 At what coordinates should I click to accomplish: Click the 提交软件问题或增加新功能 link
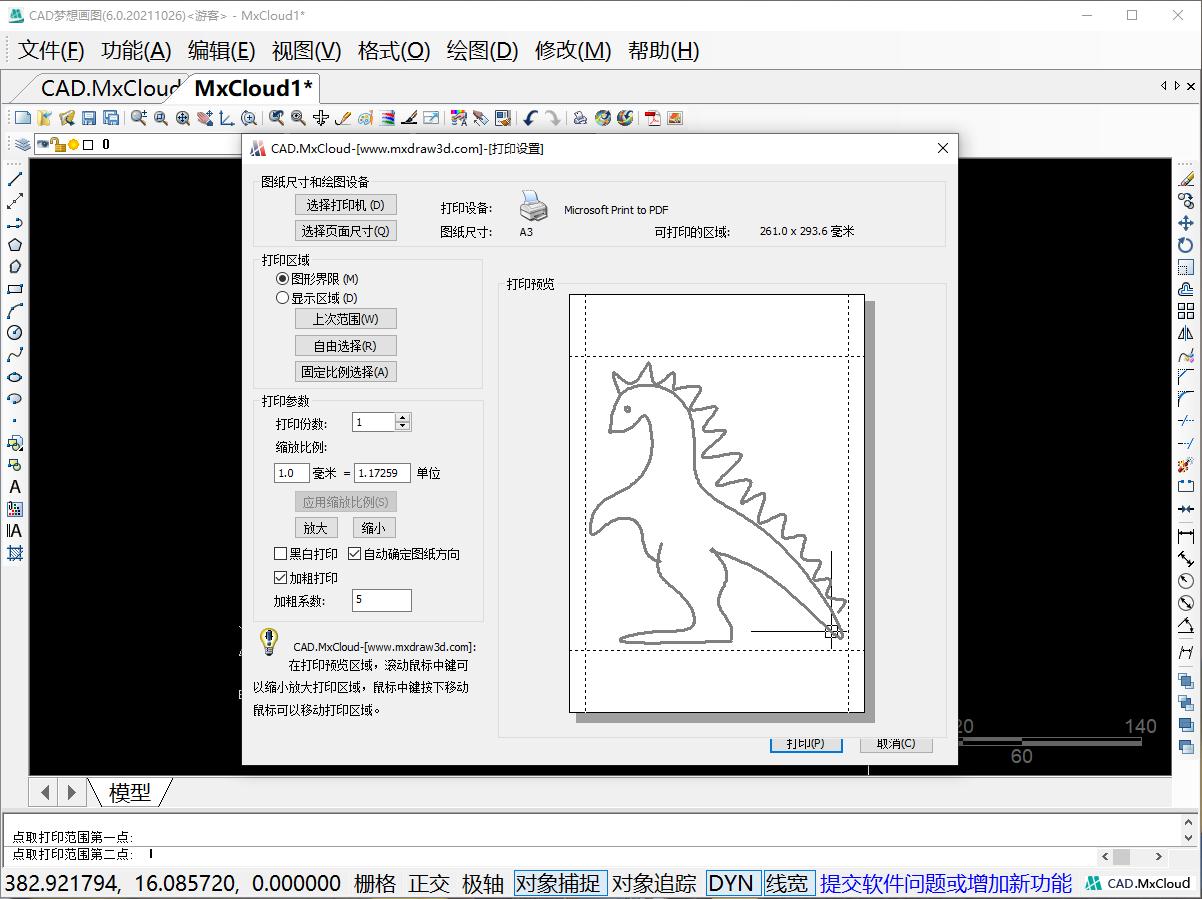944,883
